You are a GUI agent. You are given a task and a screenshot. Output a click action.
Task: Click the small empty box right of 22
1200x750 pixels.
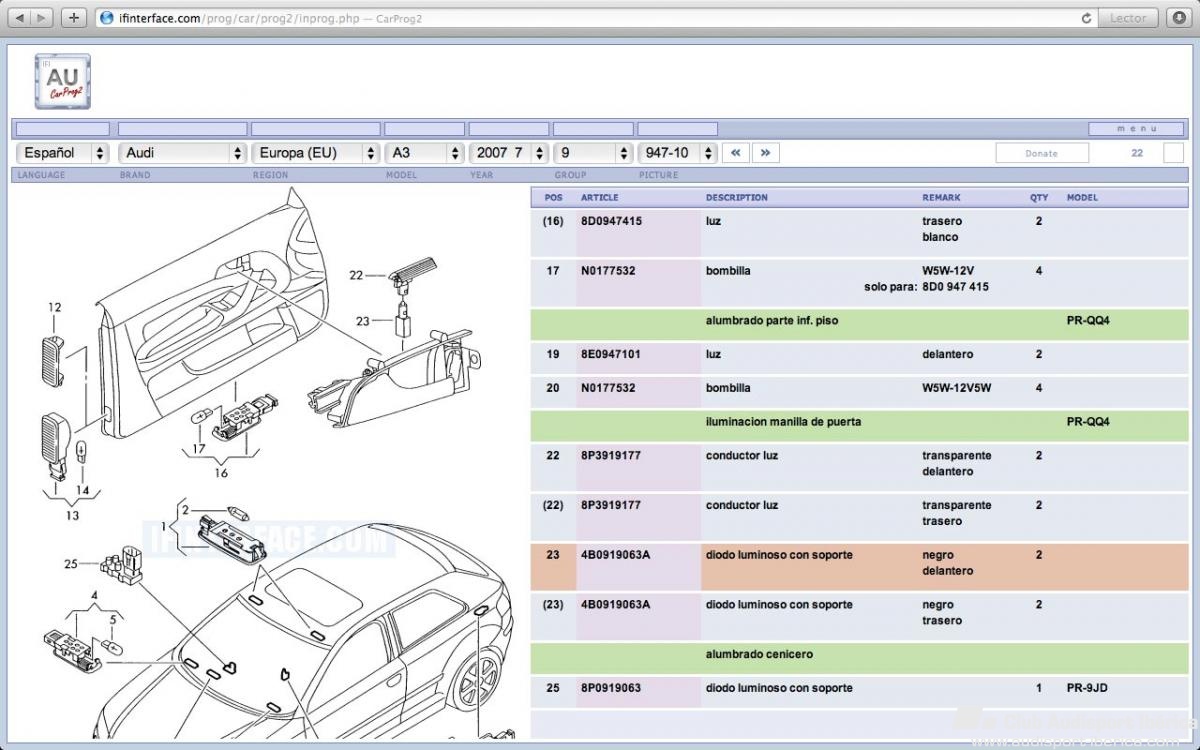(x=1174, y=153)
